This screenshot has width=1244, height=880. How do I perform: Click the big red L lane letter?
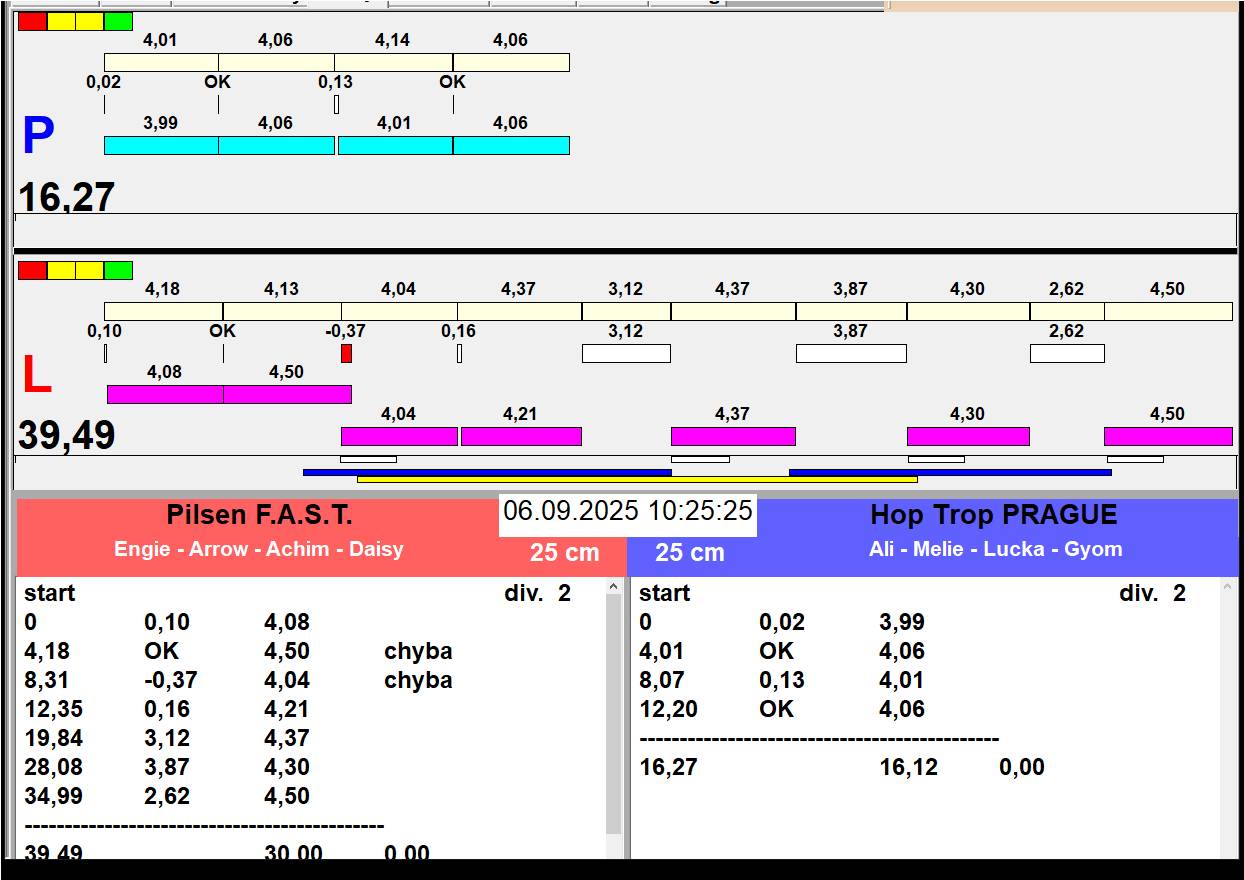pyautogui.click(x=36, y=376)
